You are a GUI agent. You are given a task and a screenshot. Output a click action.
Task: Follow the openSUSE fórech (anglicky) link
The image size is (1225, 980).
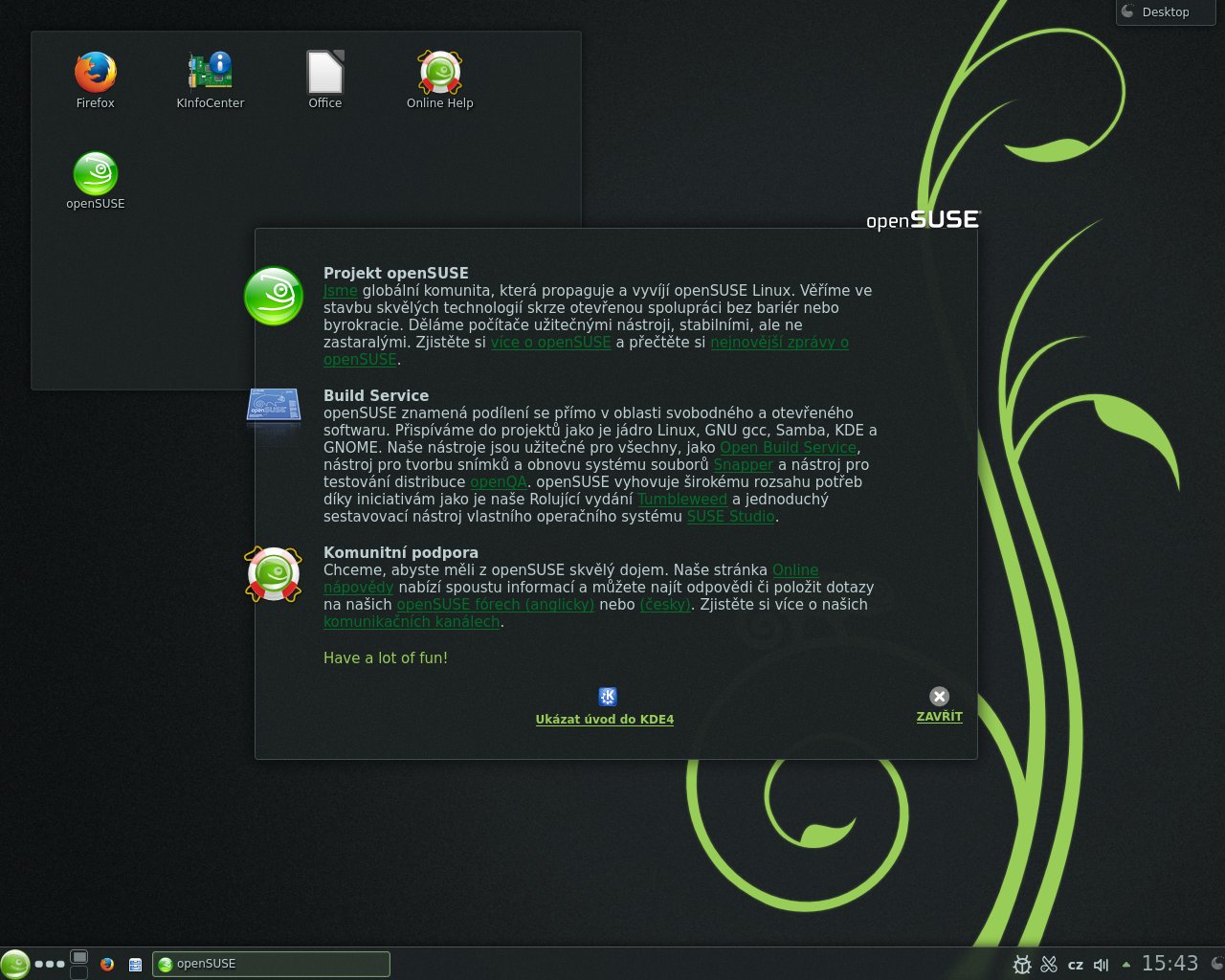click(x=496, y=605)
